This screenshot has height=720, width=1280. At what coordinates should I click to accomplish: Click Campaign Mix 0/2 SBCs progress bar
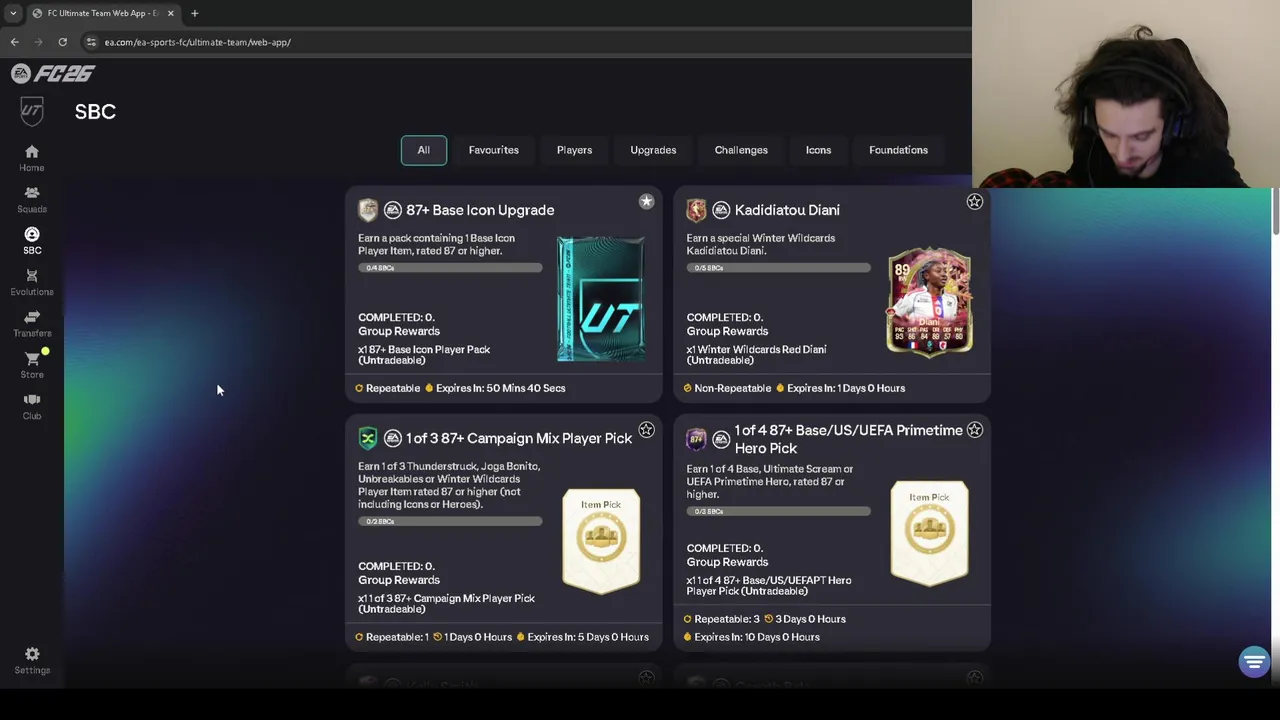[x=450, y=521]
